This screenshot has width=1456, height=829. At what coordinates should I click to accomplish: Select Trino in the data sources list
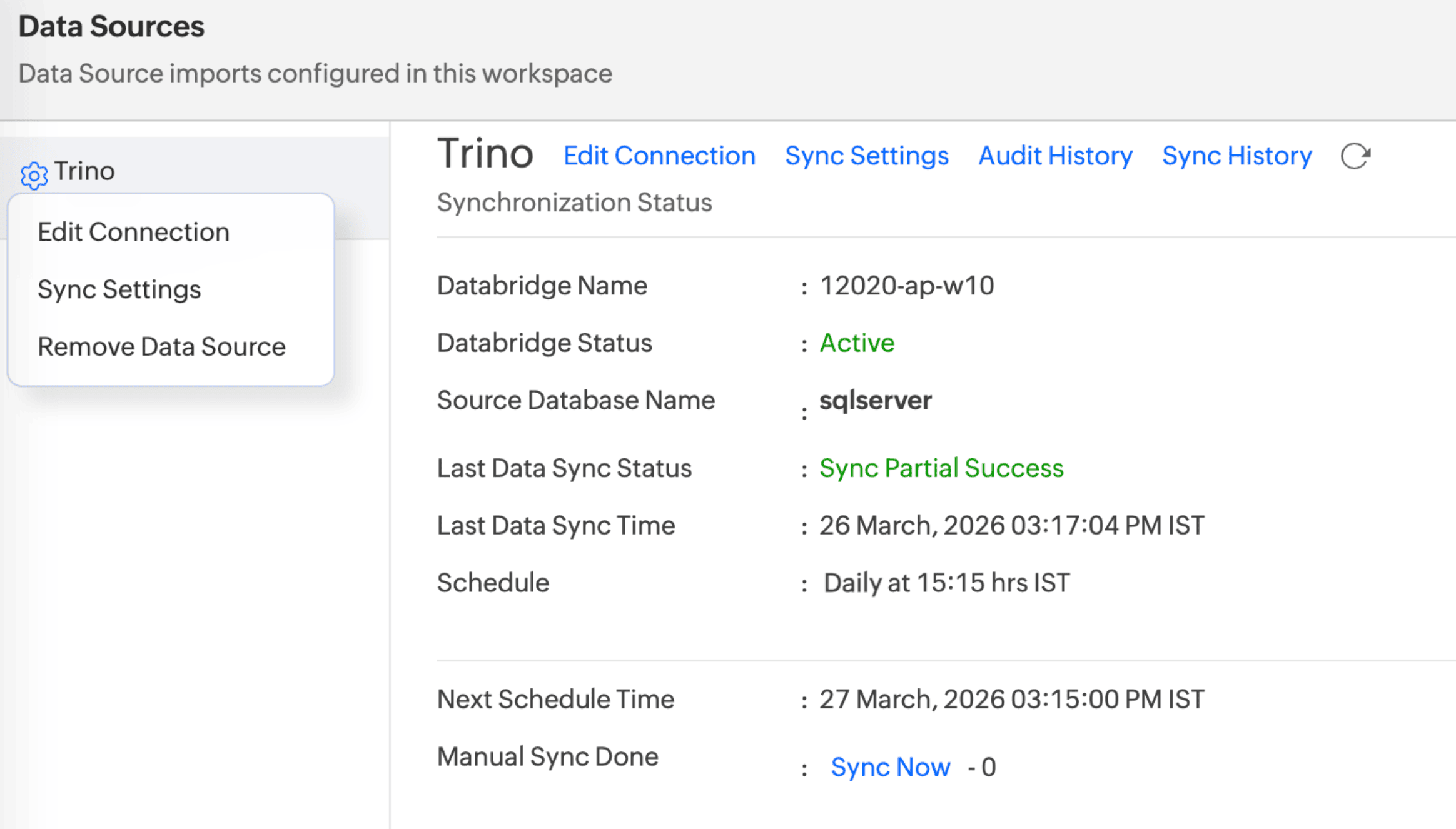coord(84,171)
